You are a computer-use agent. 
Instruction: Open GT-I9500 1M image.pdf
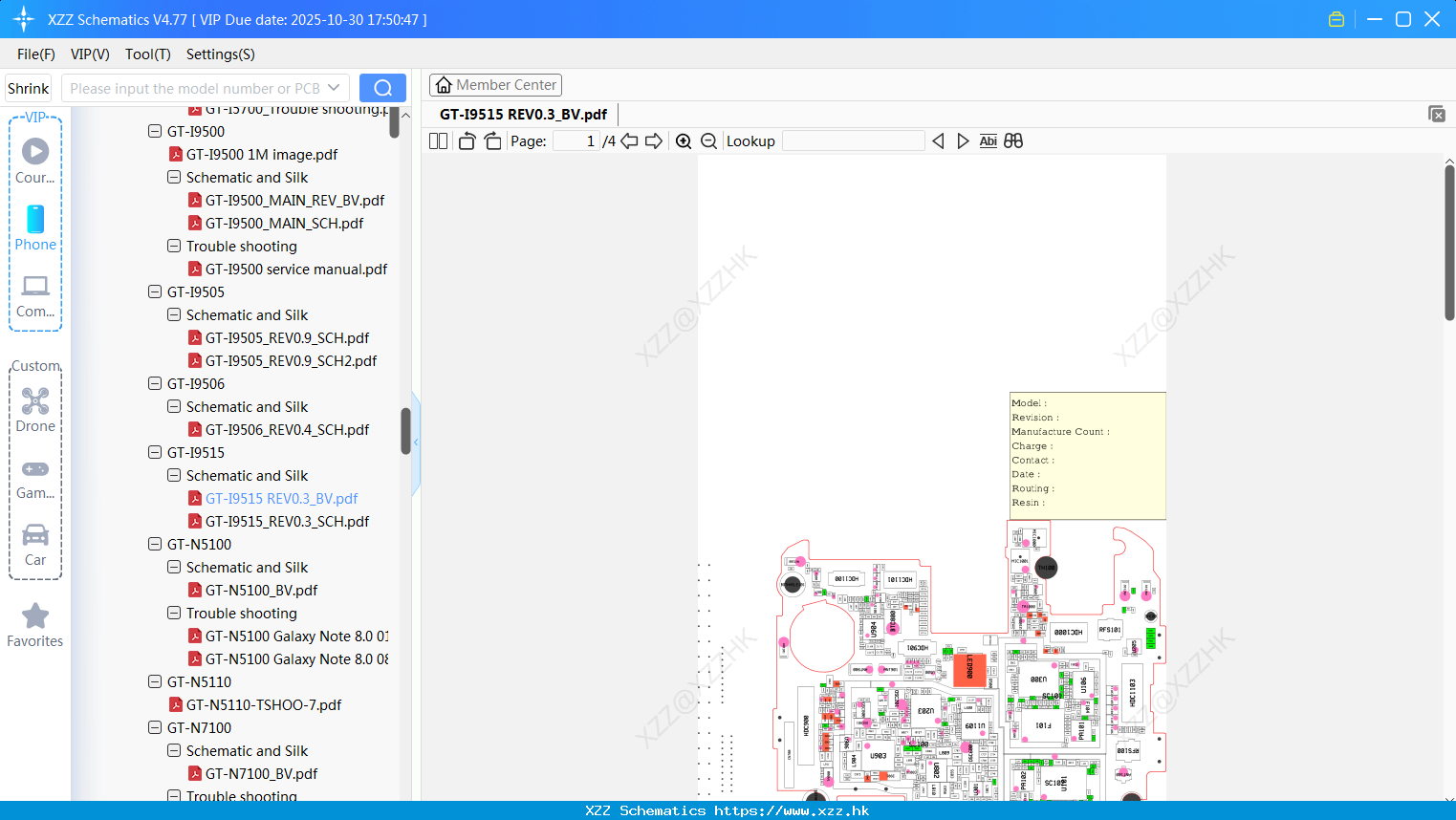click(x=262, y=154)
